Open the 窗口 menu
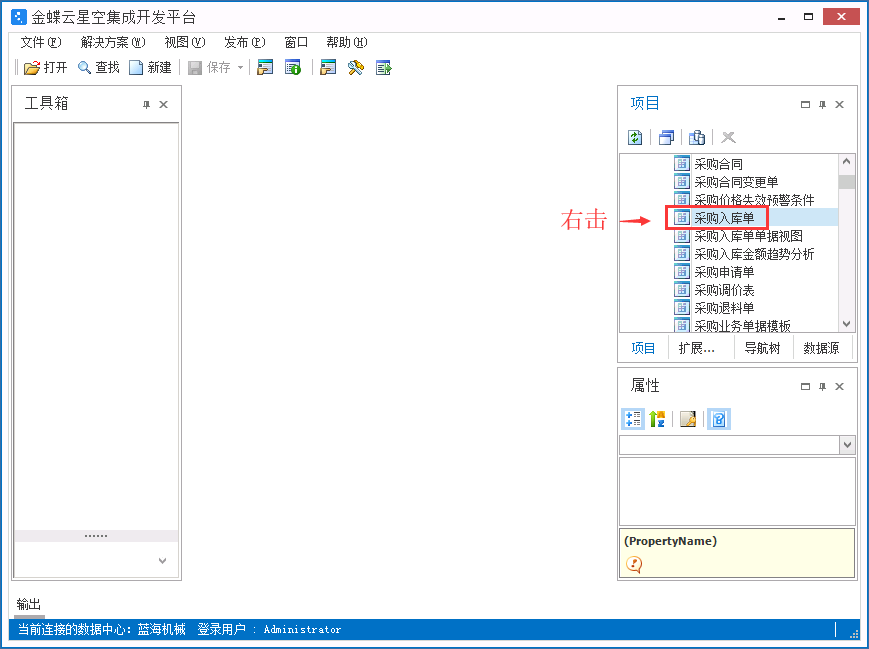This screenshot has width=869, height=649. 296,42
